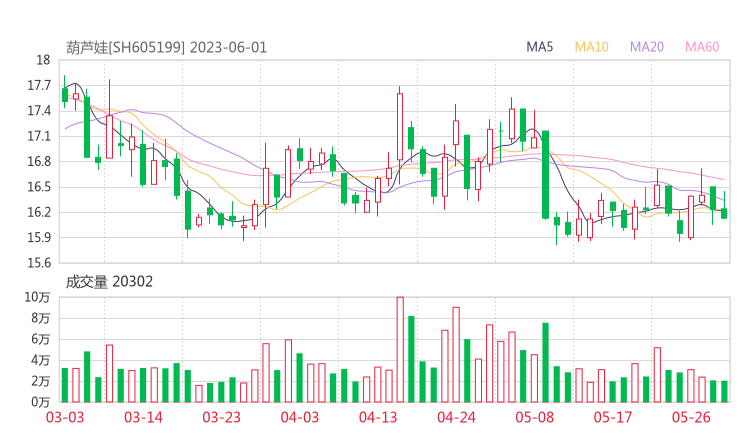Click the 6万 volume axis label
The height and width of the screenshot is (440, 740).
(40, 339)
